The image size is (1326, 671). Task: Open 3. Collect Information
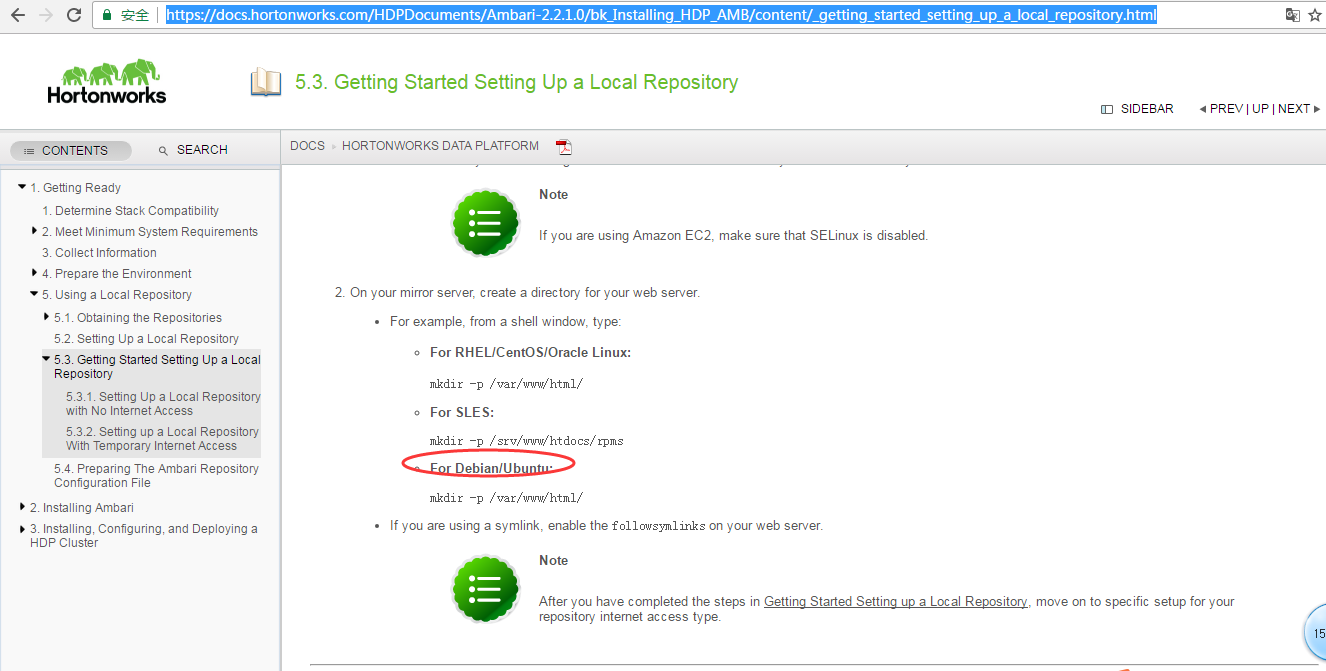99,253
